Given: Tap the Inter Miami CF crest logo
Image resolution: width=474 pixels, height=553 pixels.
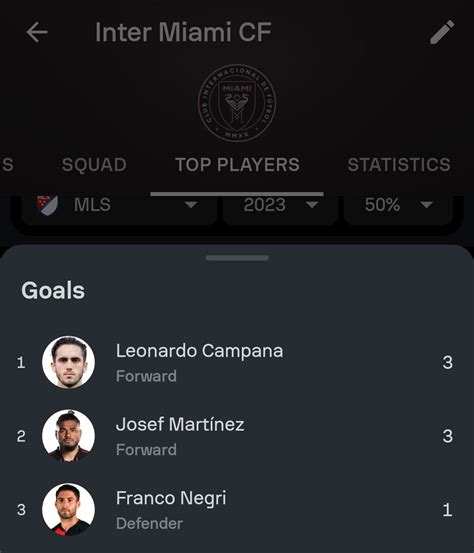Looking at the screenshot, I should [x=237, y=103].
